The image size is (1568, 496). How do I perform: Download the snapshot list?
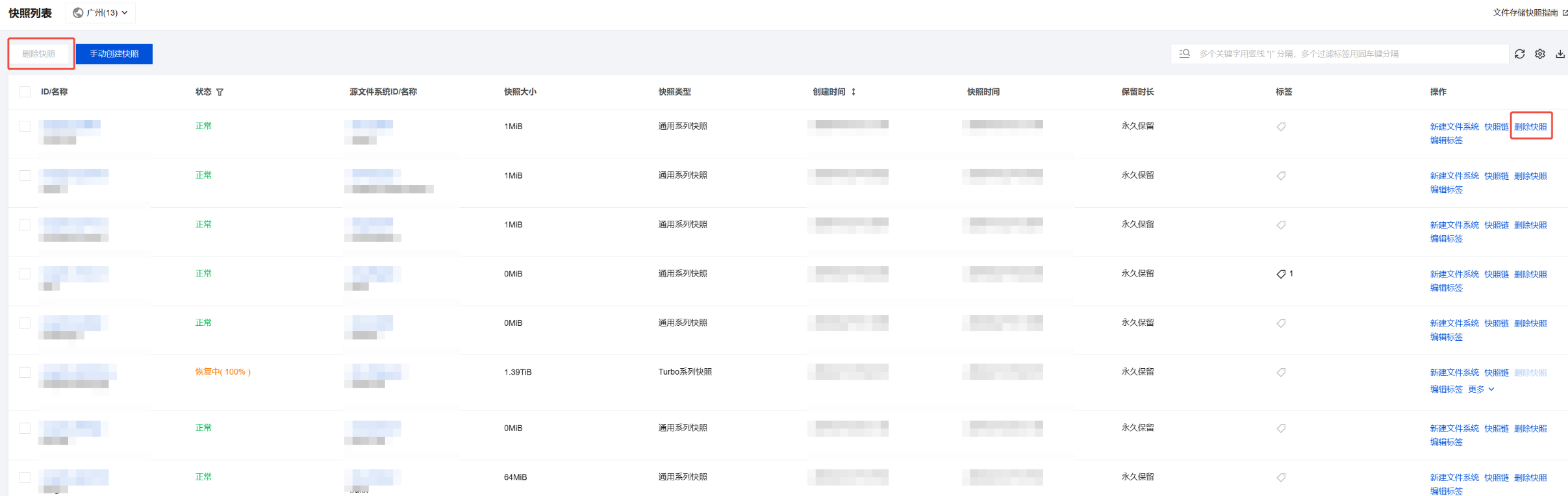coord(1560,54)
